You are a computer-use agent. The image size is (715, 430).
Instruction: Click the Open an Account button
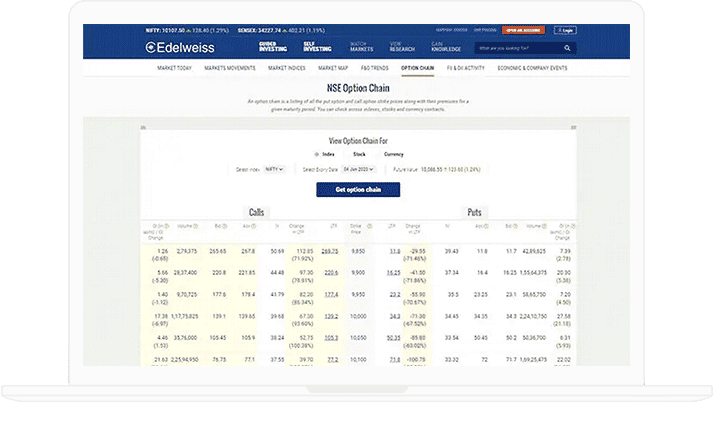523,30
